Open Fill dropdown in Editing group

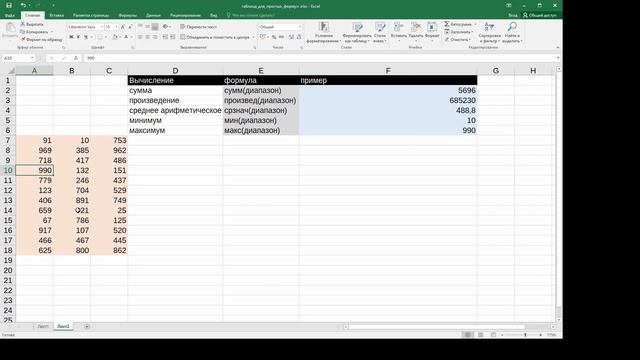[x=459, y=32]
